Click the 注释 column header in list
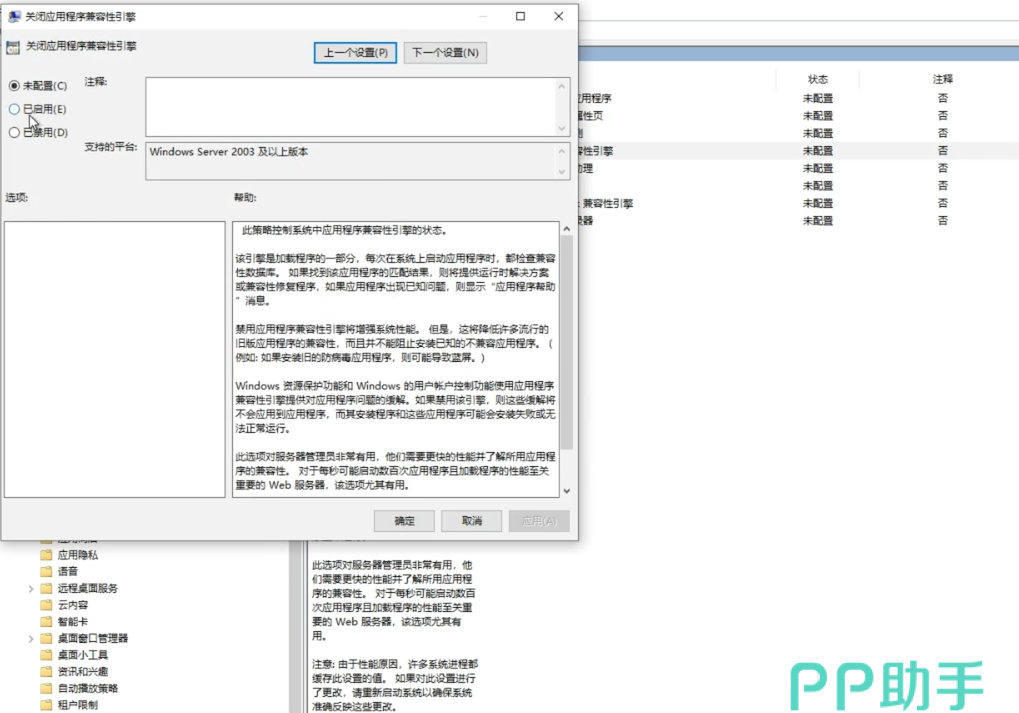 point(942,79)
